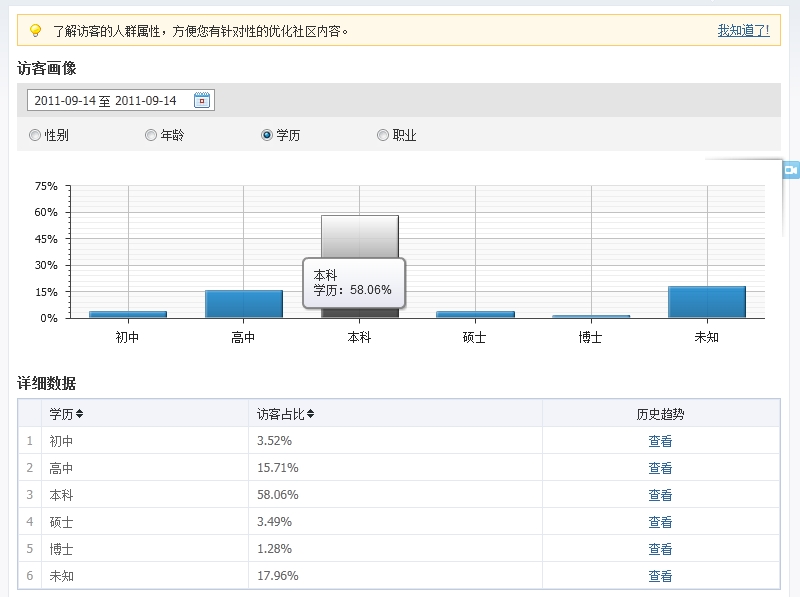Click 博士 in the table's fifth row
The height and width of the screenshot is (597, 800).
coord(61,549)
